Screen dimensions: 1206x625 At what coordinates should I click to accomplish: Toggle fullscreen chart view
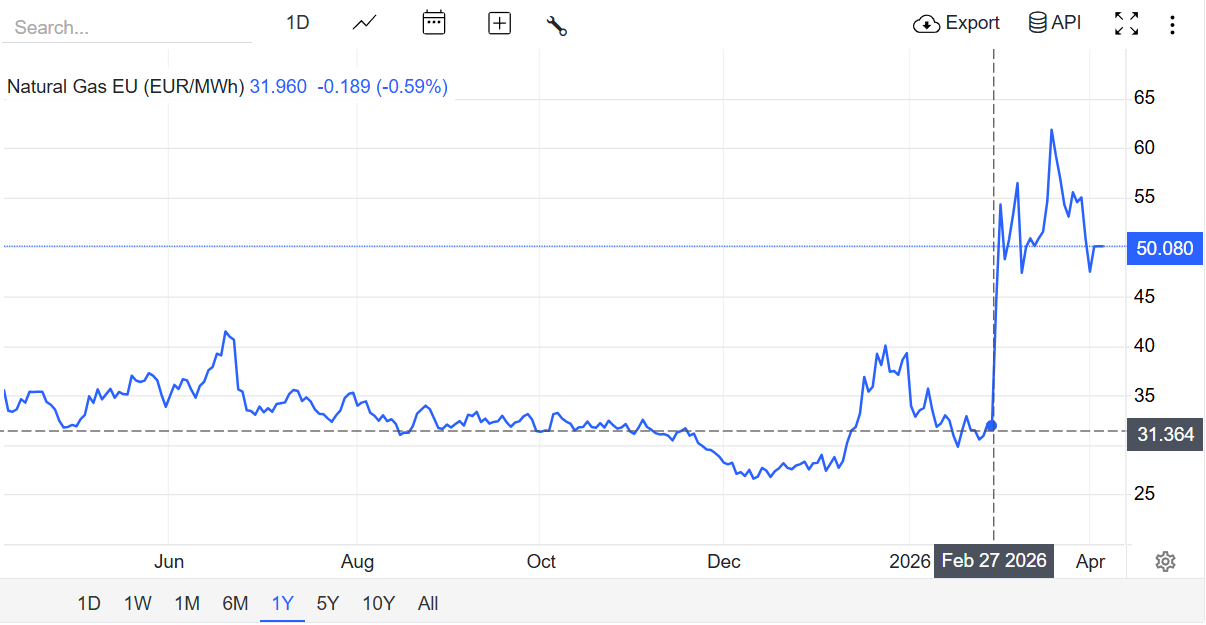pos(1126,24)
